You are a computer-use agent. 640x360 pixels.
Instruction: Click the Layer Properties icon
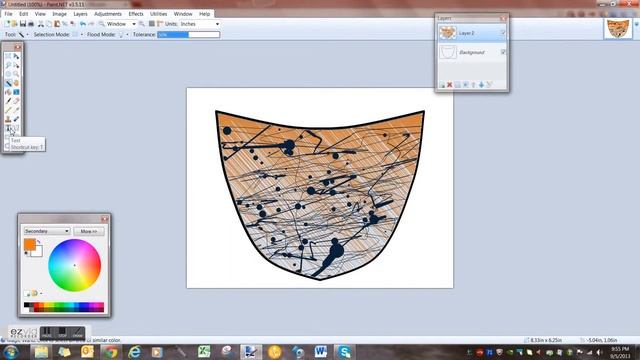coord(489,84)
